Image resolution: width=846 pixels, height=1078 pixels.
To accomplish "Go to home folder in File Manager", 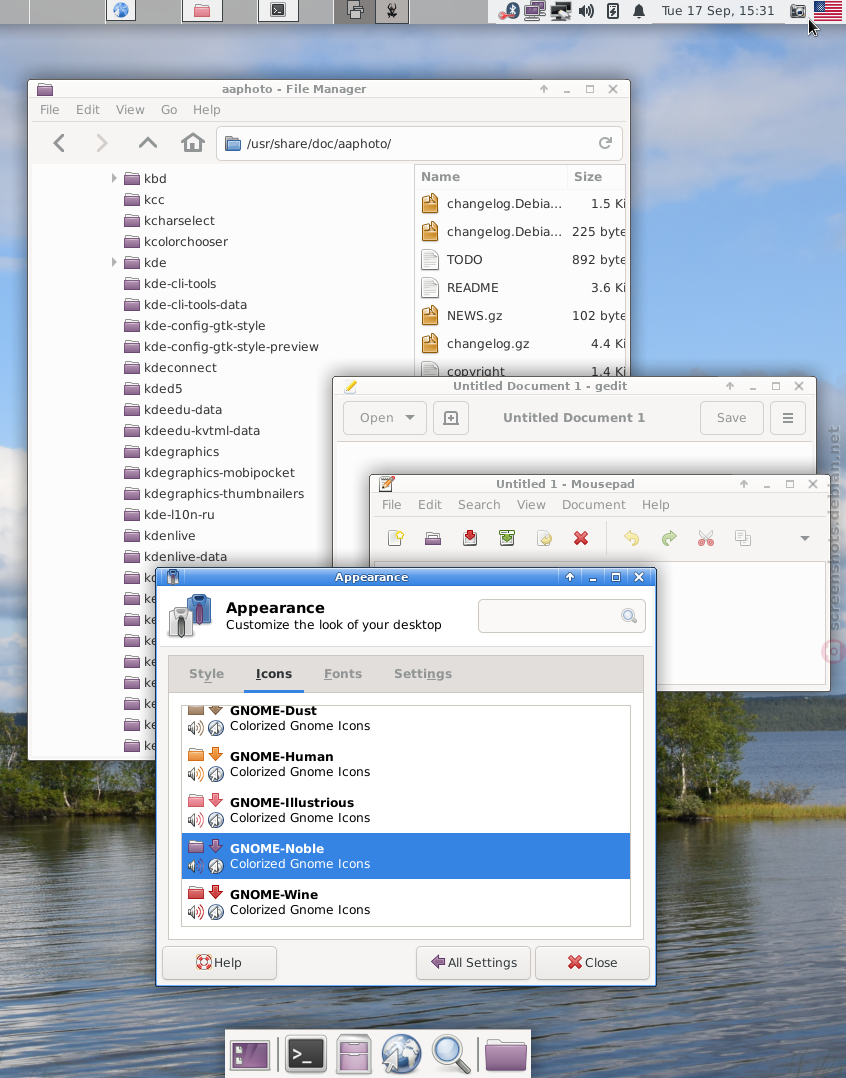I will (193, 143).
